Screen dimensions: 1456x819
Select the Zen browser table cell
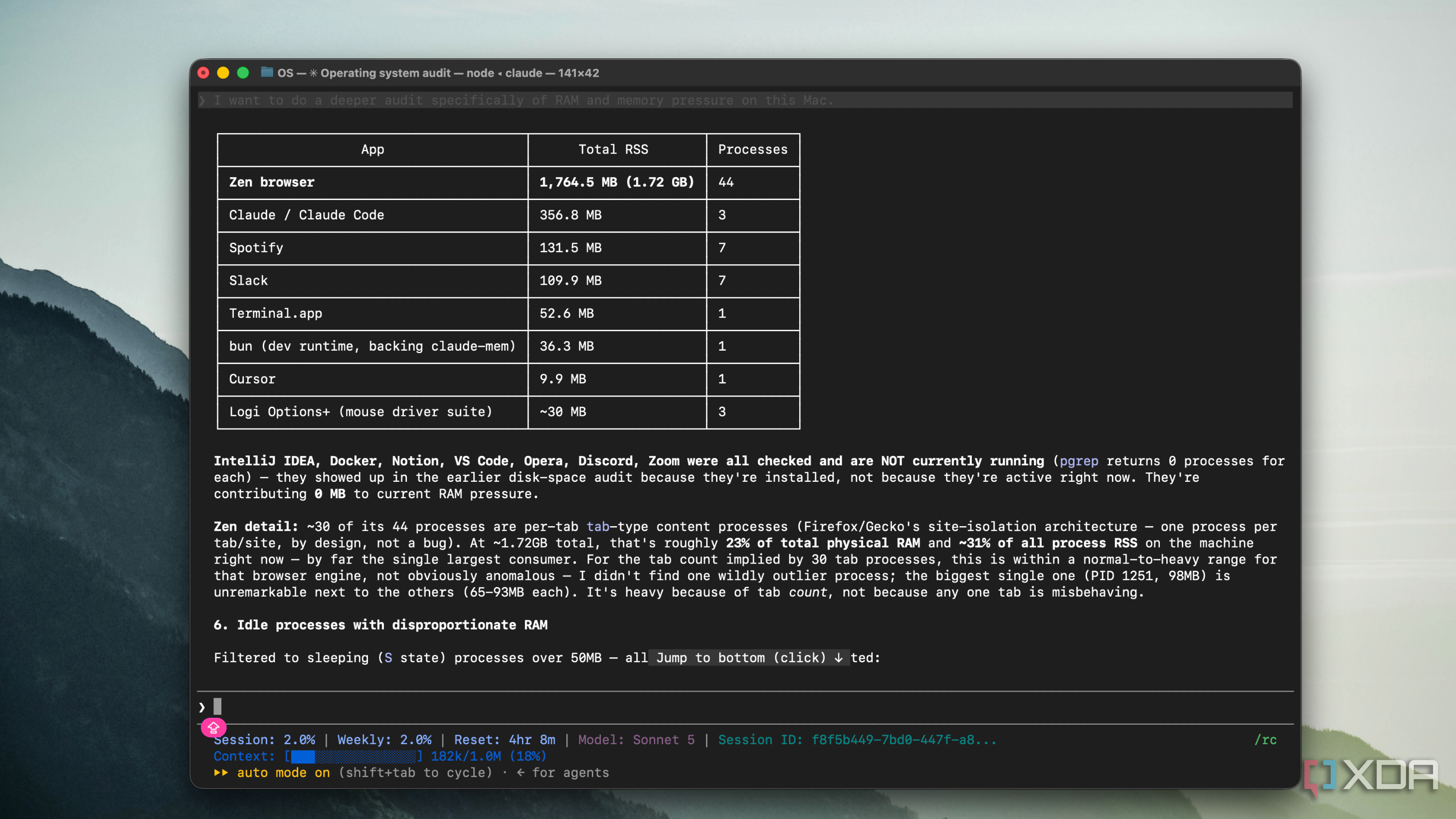(372, 183)
